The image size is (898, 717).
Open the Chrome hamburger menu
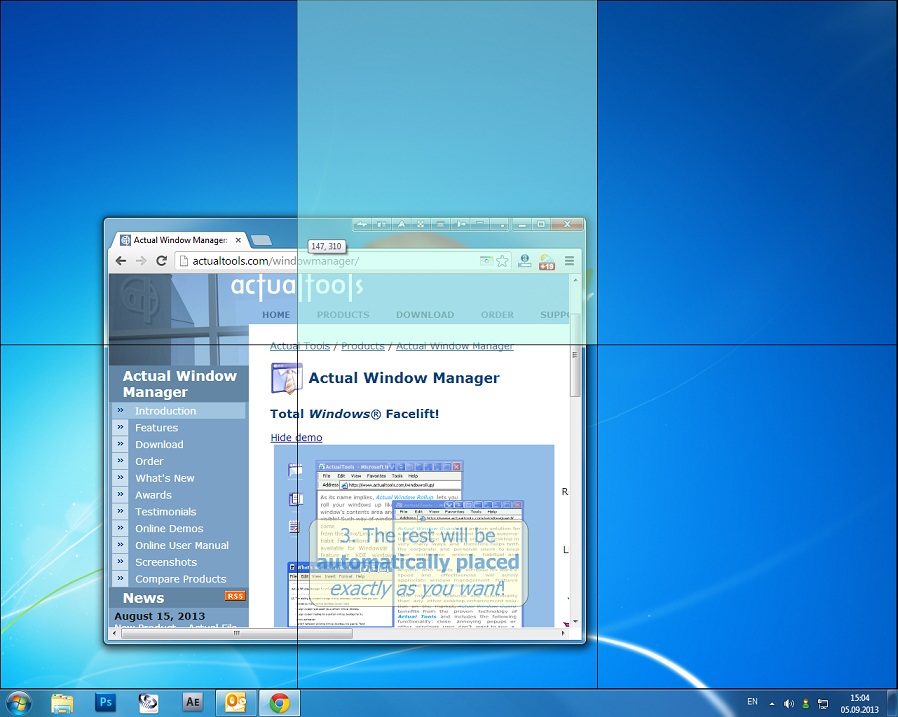click(569, 261)
